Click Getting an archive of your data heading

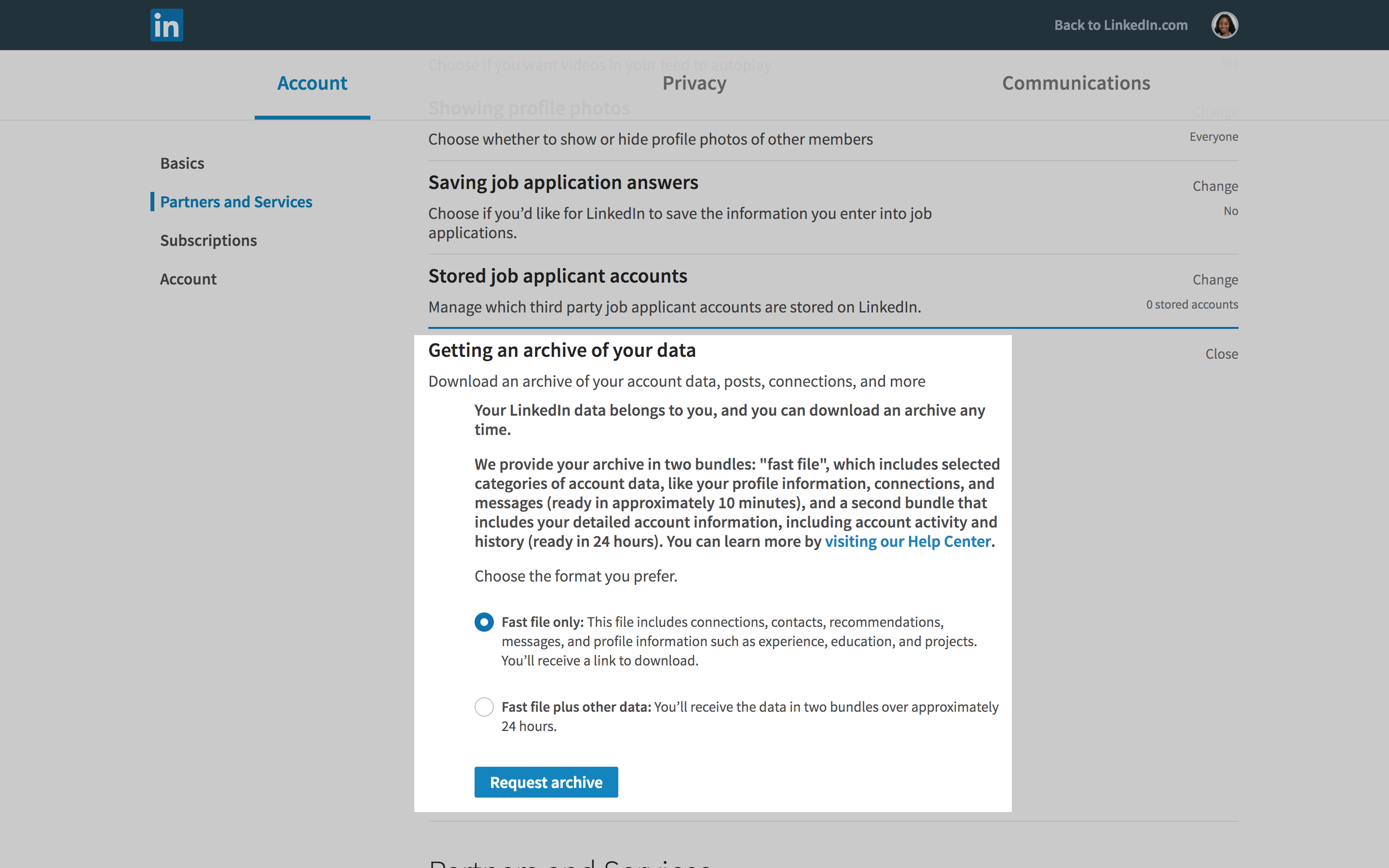562,350
